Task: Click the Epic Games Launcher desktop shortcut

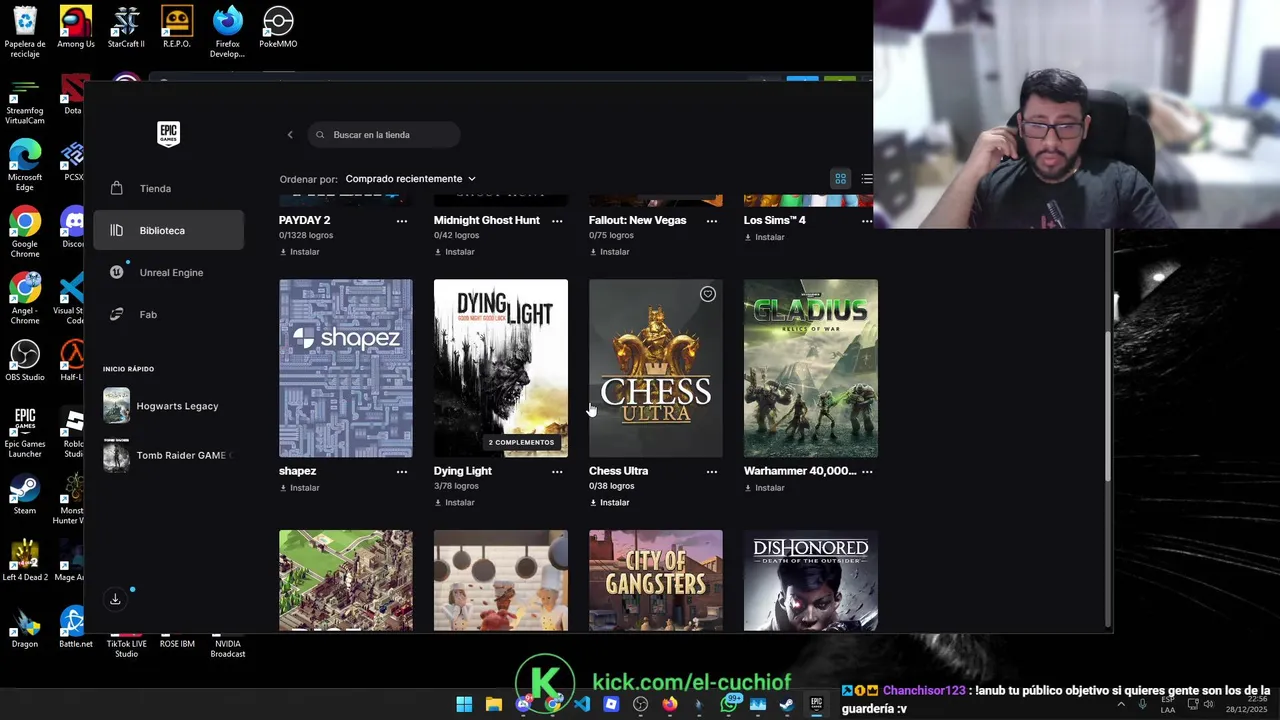Action: coord(25,432)
